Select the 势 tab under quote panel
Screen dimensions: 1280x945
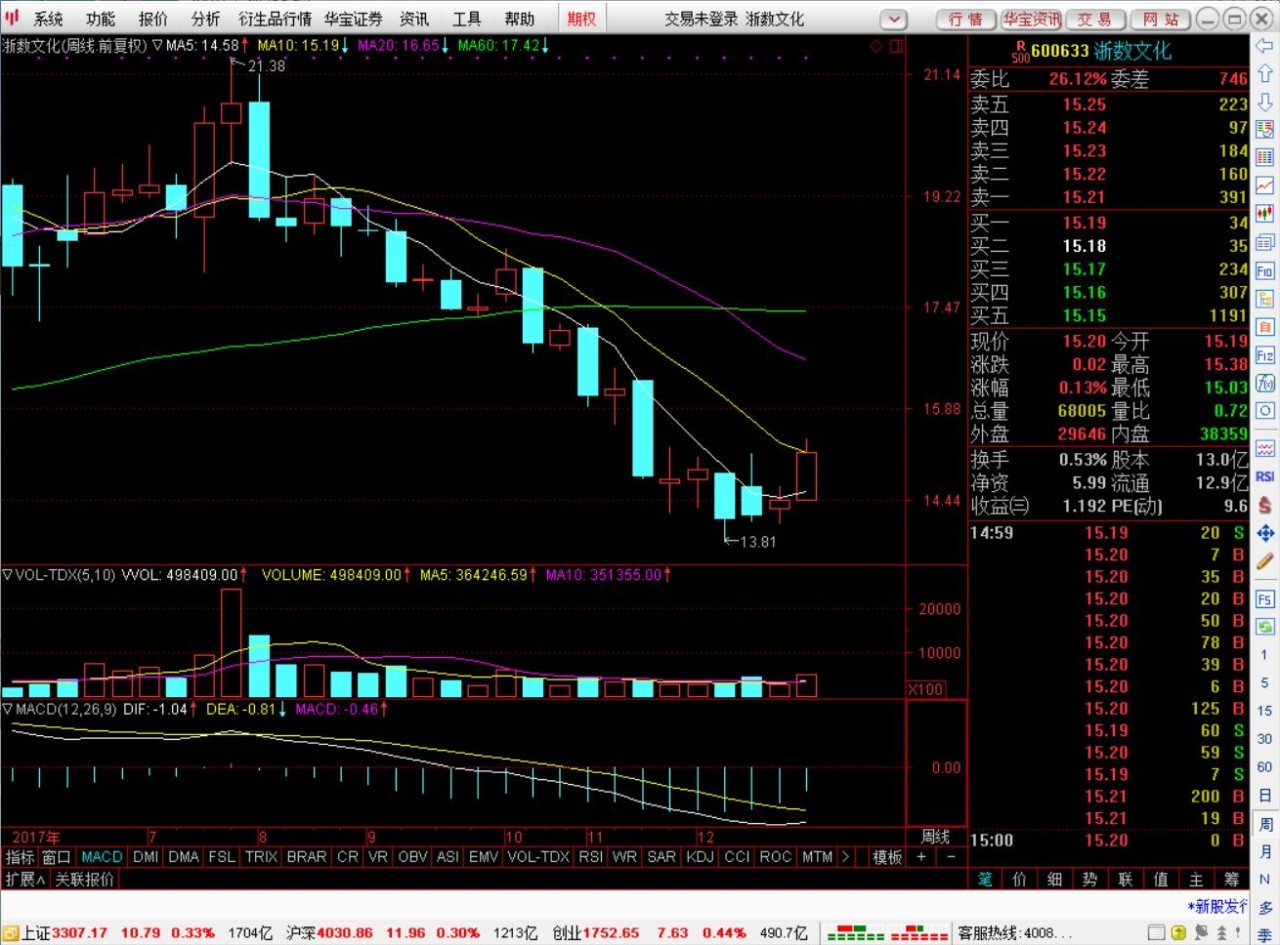click(1089, 879)
